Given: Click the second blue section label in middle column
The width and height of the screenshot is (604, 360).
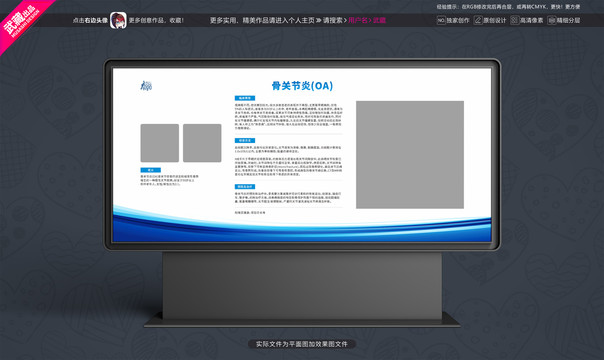Looking at the screenshot, I should pyautogui.click(x=245, y=141).
